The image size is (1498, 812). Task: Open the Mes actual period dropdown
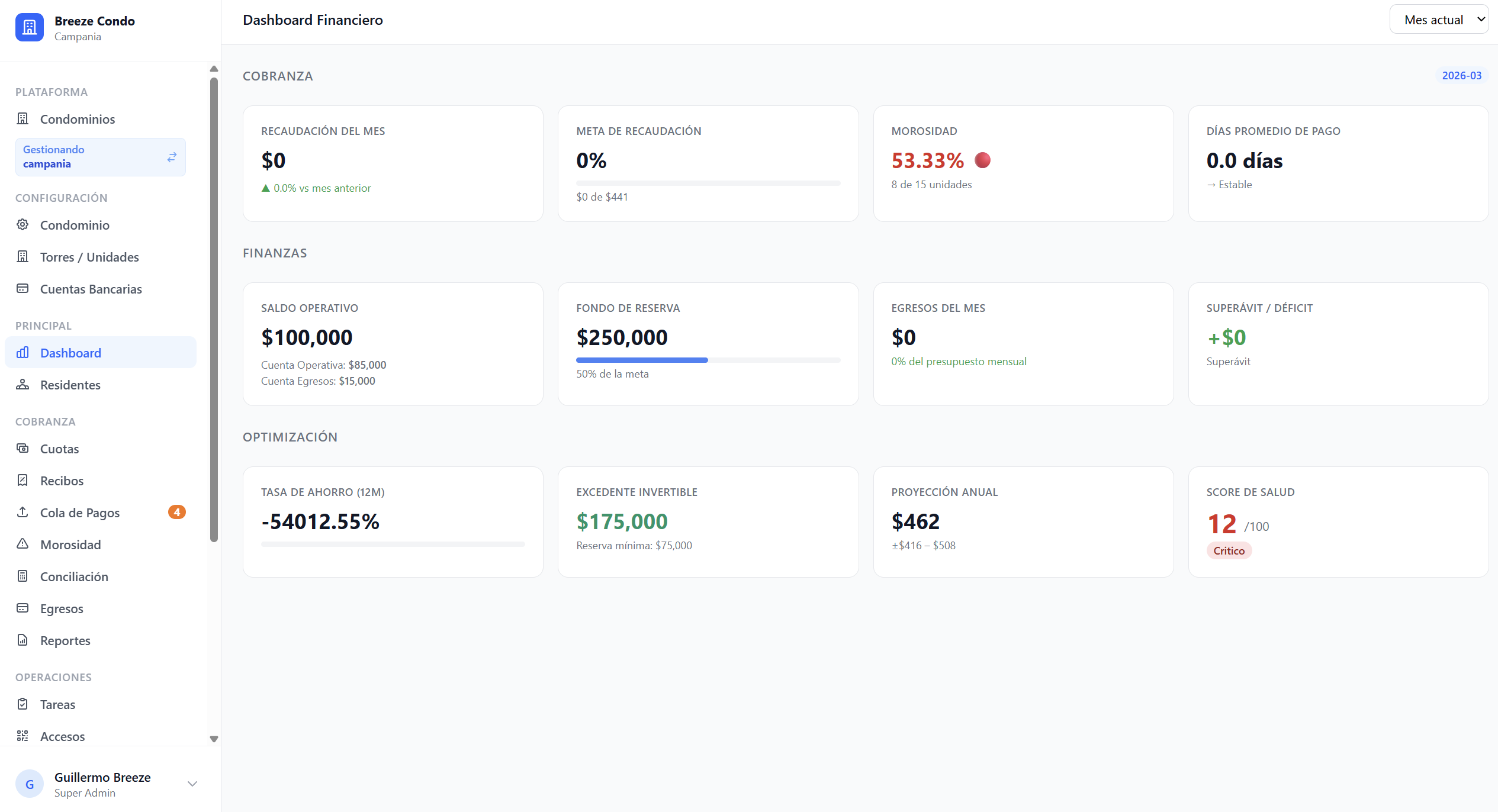tap(1439, 20)
